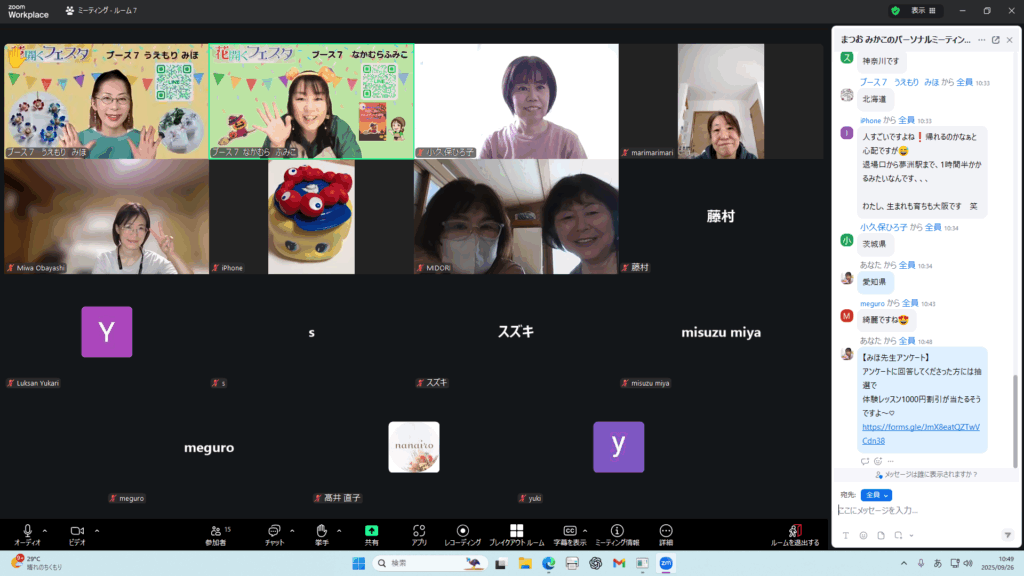The image size is (1024, 576).
Task: Expand the audio options arrow beside オーディオ
Action: click(45, 530)
